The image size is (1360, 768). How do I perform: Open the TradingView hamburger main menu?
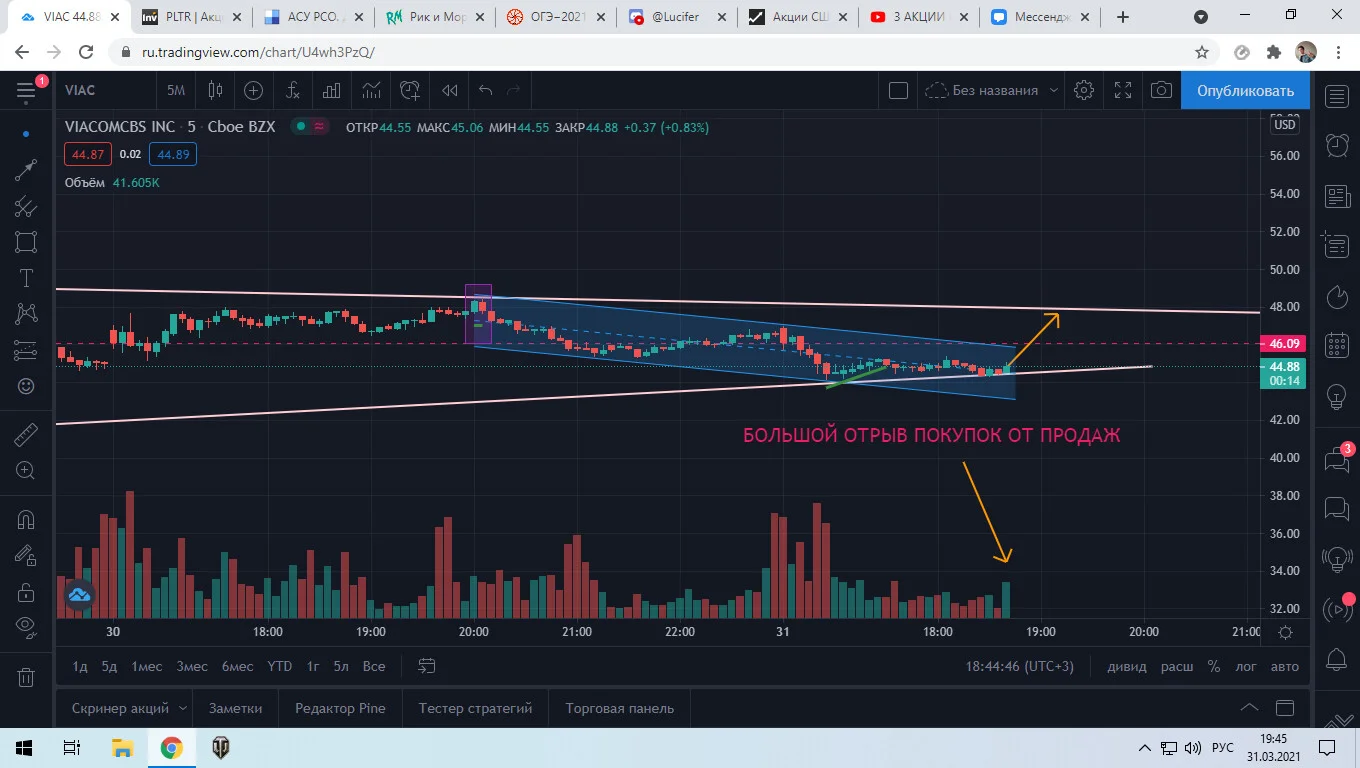pos(26,91)
